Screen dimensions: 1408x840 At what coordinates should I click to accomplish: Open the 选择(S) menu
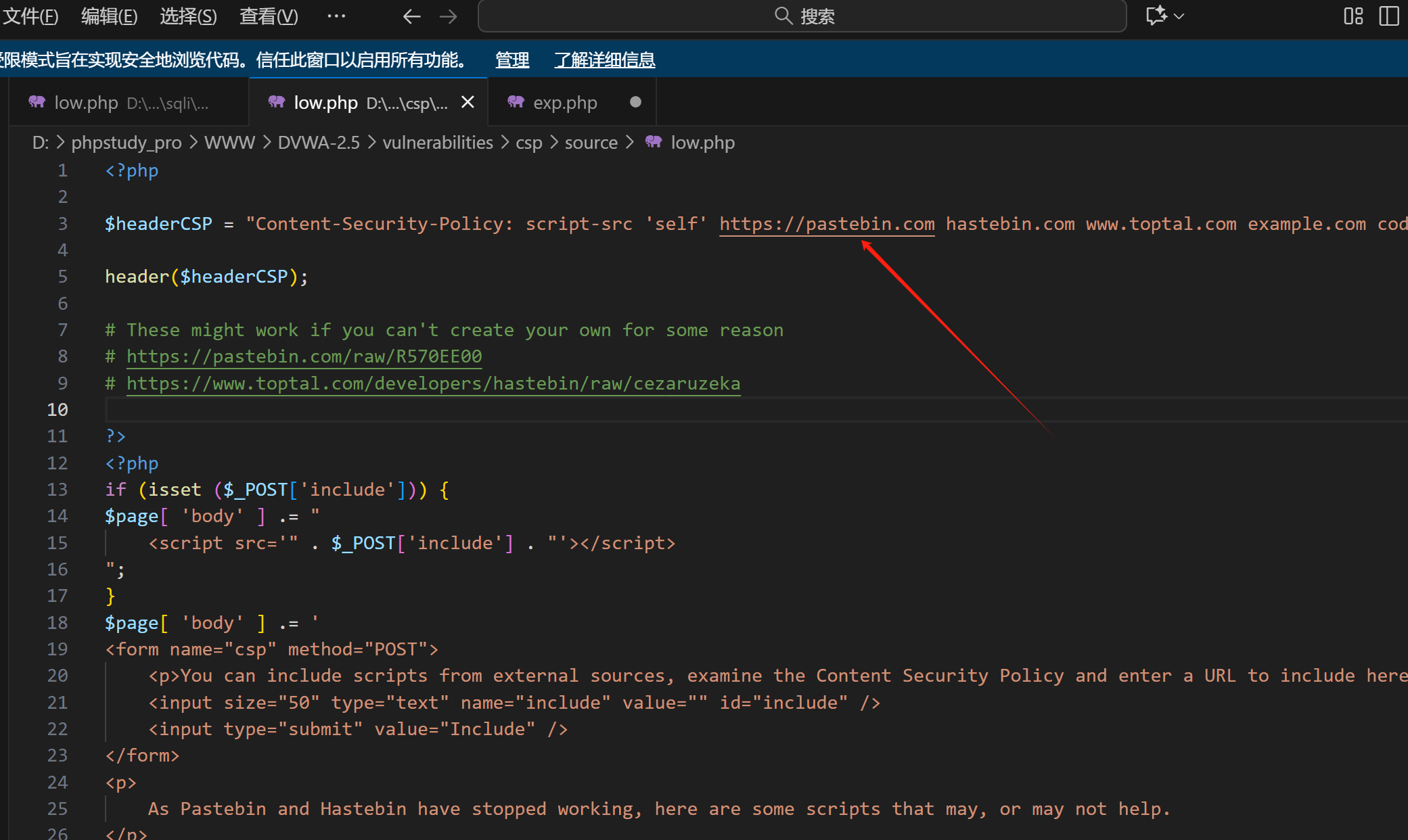coord(188,16)
